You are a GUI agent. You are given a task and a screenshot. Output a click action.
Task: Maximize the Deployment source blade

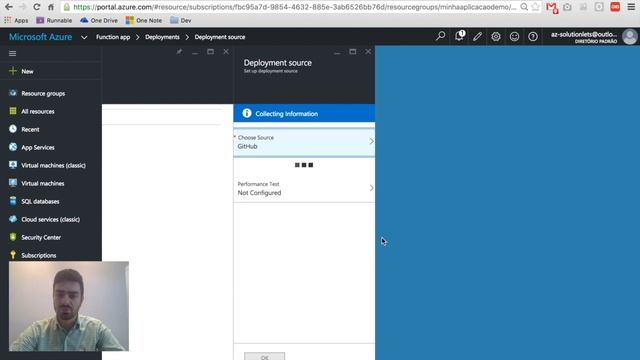353,52
